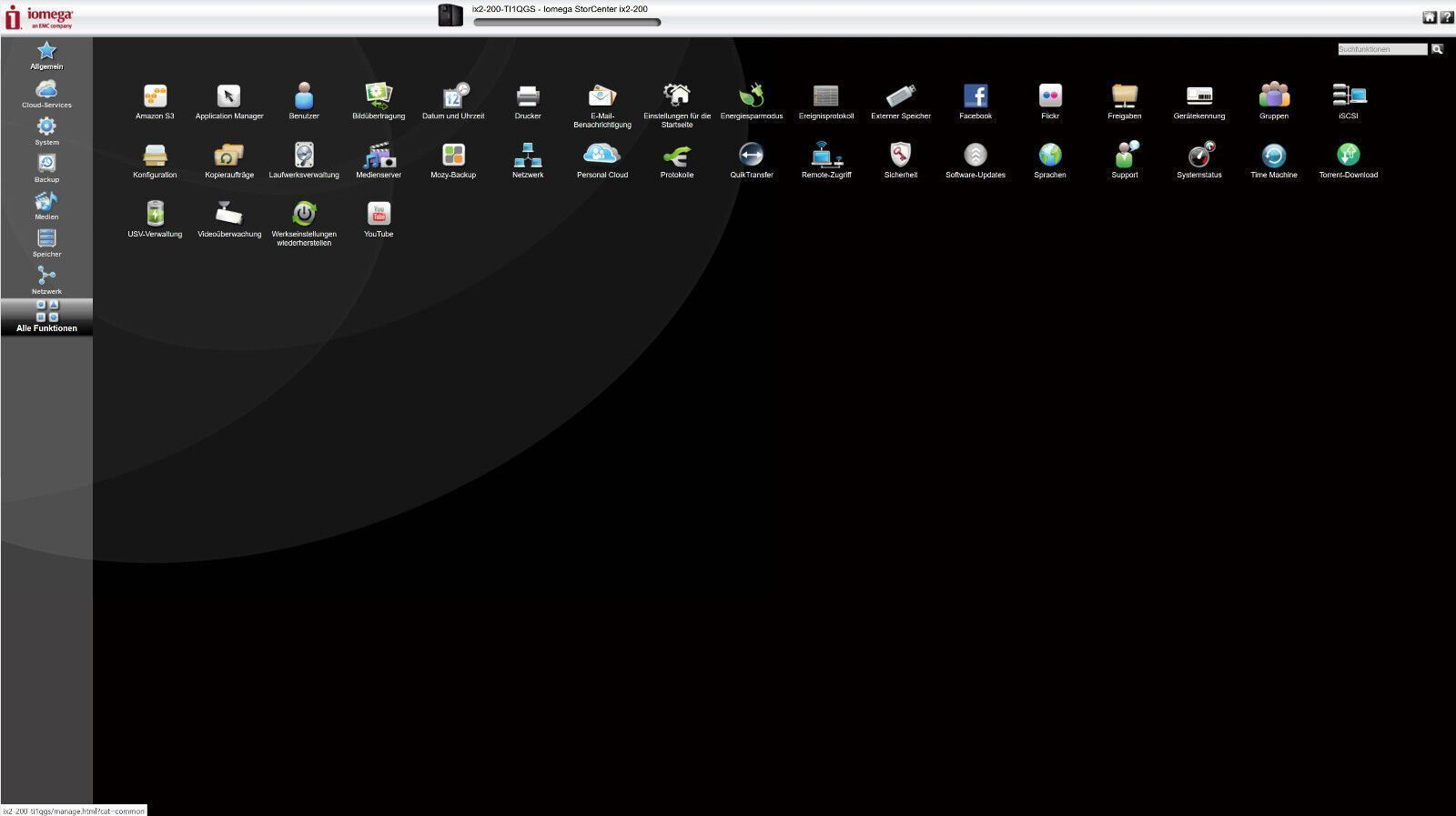This screenshot has height=816, width=1456.
Task: Click the Werkseinstellungen wiederherstellen icon
Action: pos(304,215)
